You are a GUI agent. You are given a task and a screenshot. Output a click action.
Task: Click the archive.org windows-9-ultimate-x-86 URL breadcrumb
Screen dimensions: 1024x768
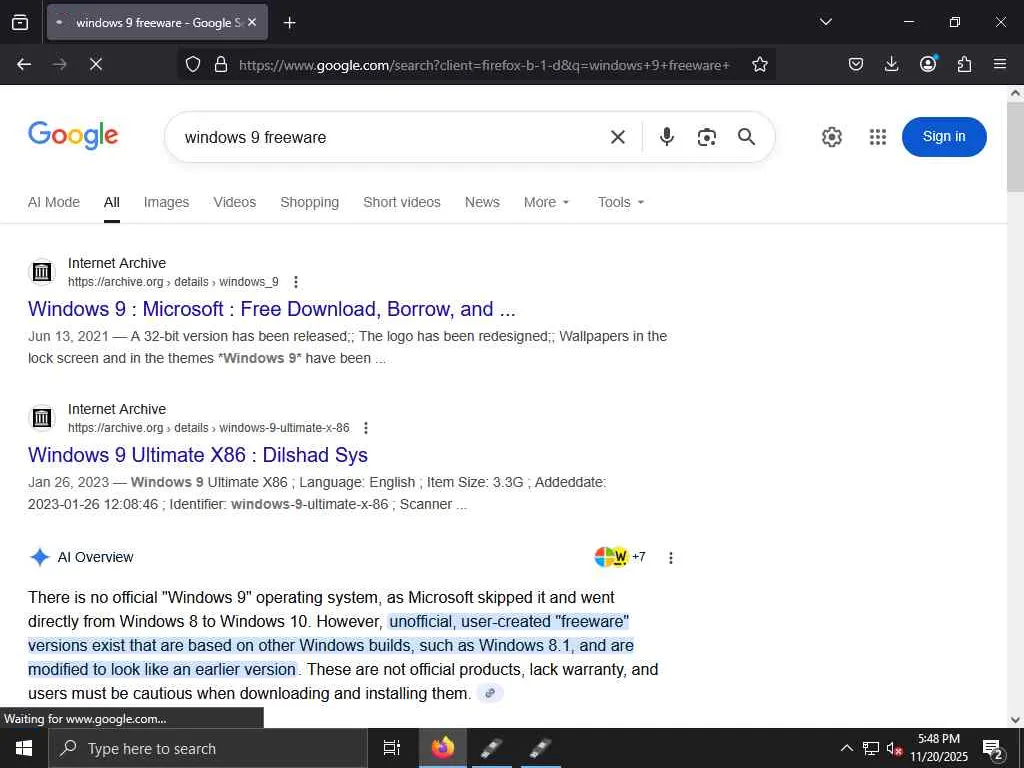[208, 428]
